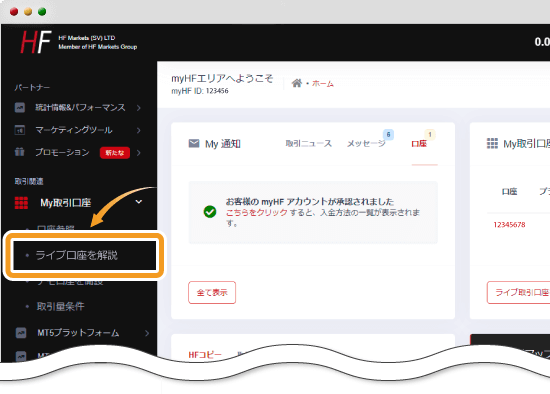Viewport: 550px width, 394px height.
Task: Open MT5プラットフォーム menu item
Action: tap(78, 333)
